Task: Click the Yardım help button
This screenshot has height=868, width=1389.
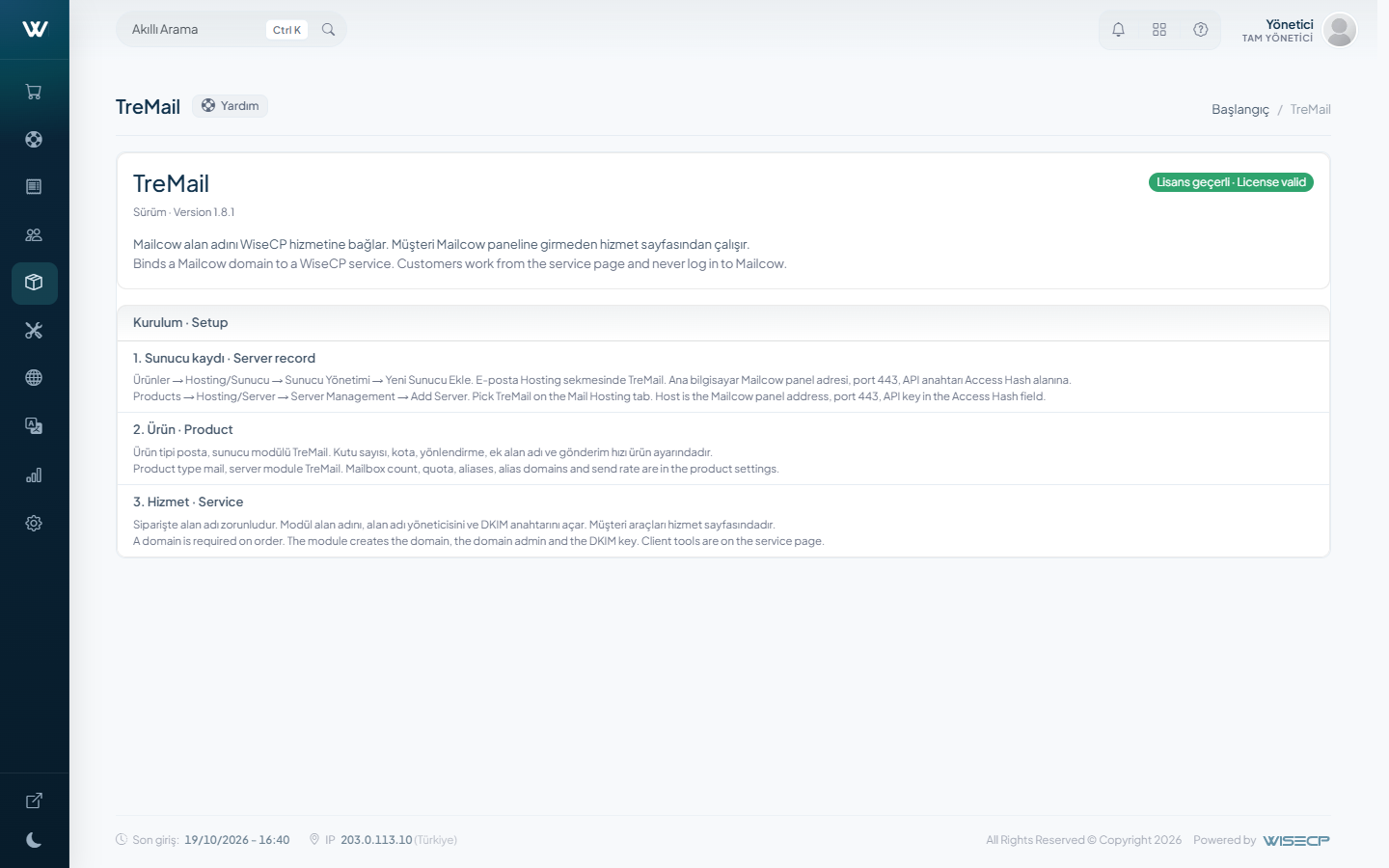Action: click(x=230, y=106)
